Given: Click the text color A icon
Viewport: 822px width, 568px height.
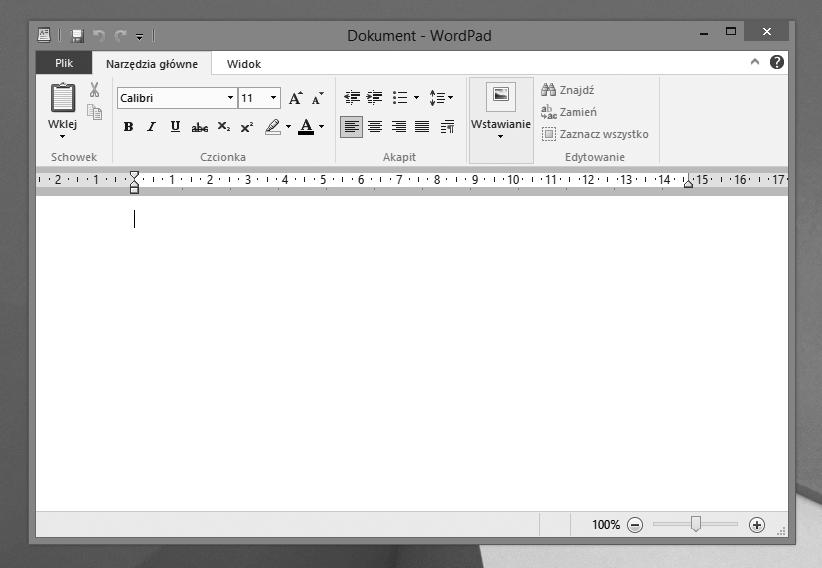Looking at the screenshot, I should coord(306,126).
